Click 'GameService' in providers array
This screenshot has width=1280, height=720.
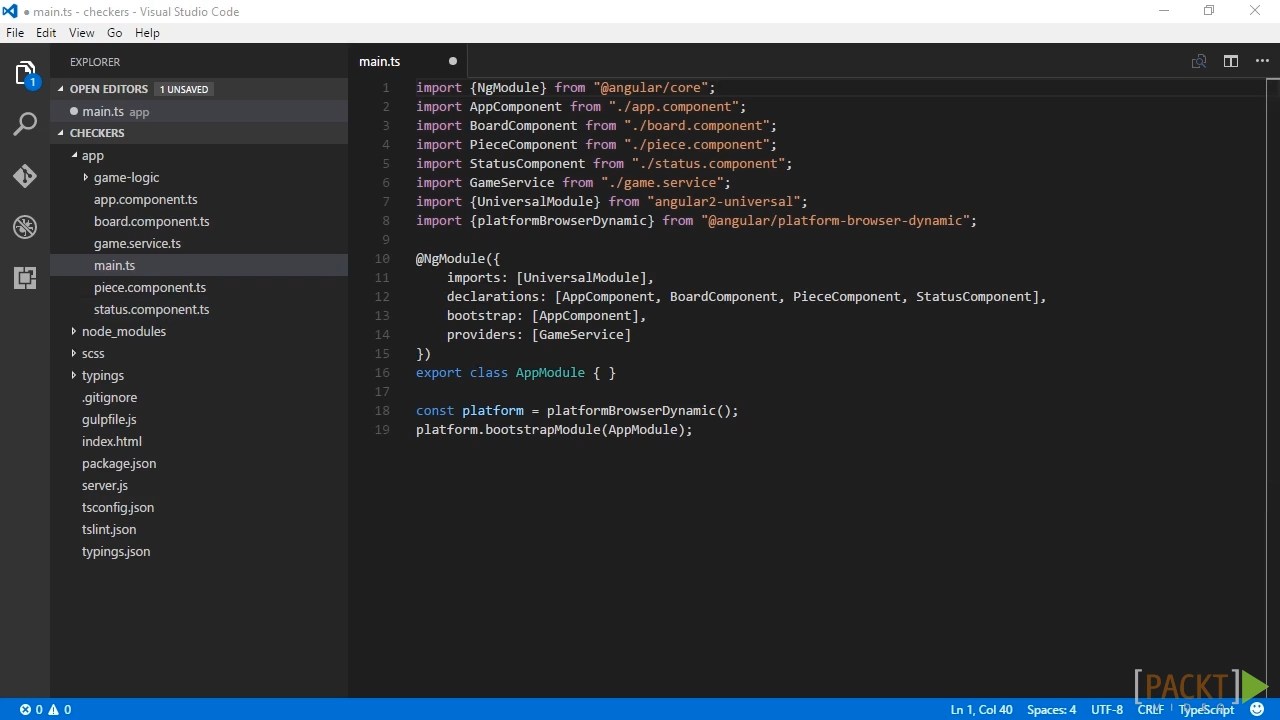pyautogui.click(x=581, y=334)
